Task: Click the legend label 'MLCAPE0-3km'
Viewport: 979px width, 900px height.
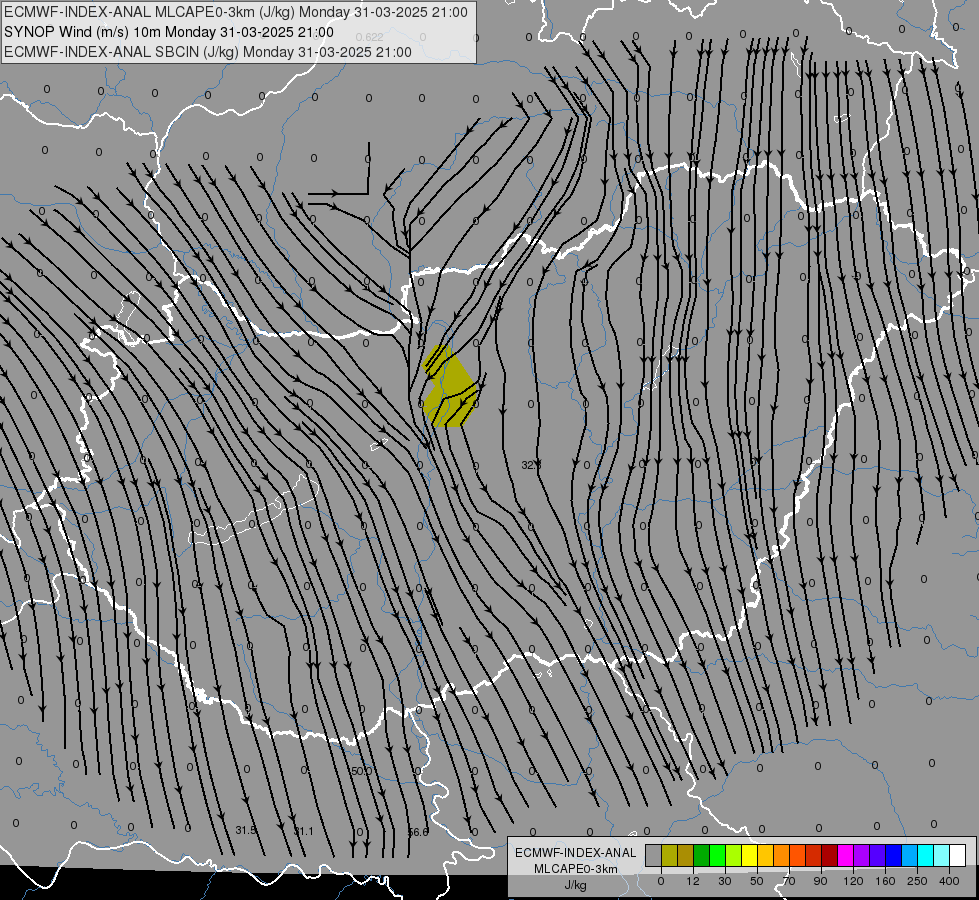Action: tap(575, 869)
